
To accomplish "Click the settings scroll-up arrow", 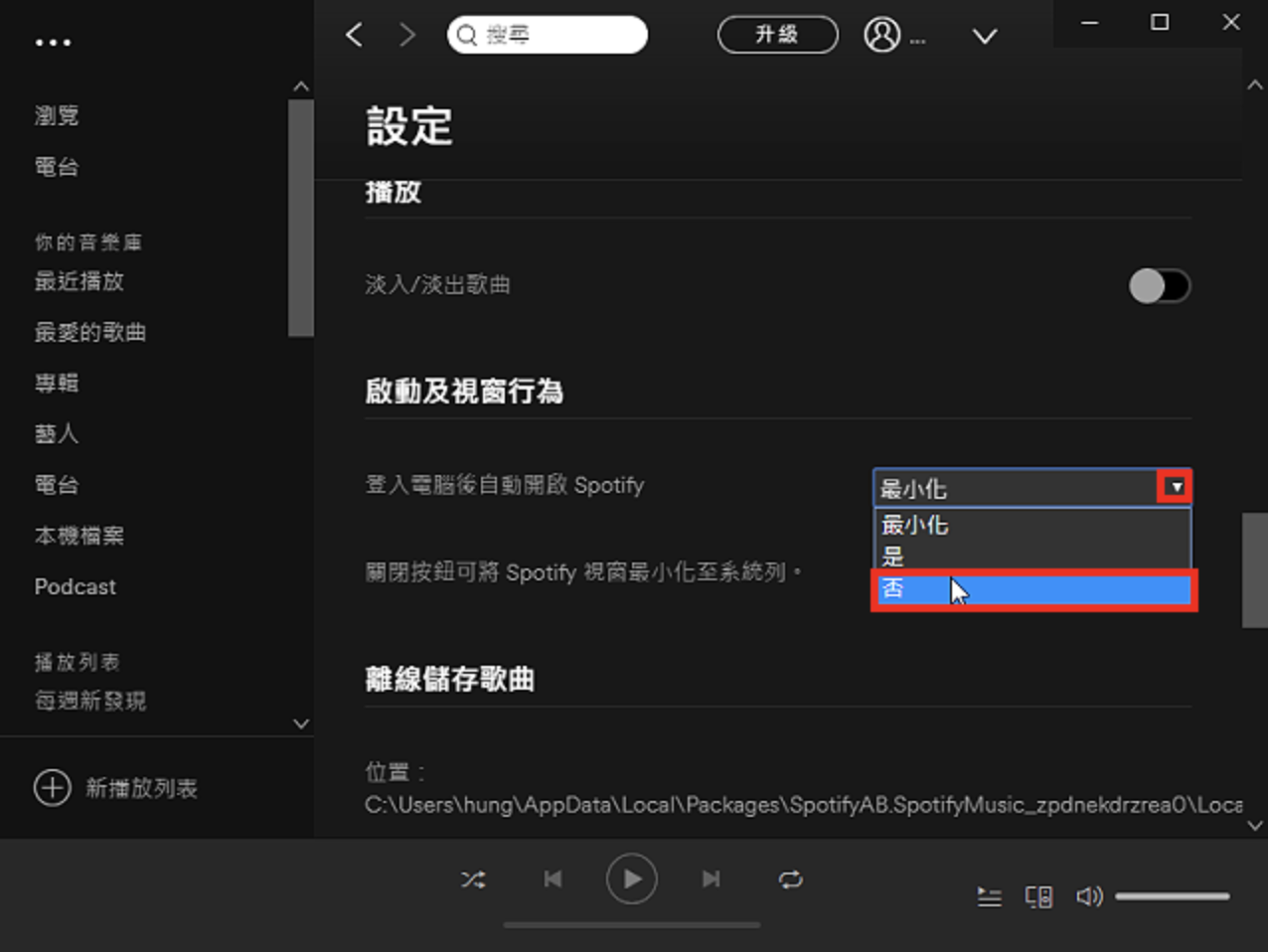I will (x=1255, y=85).
